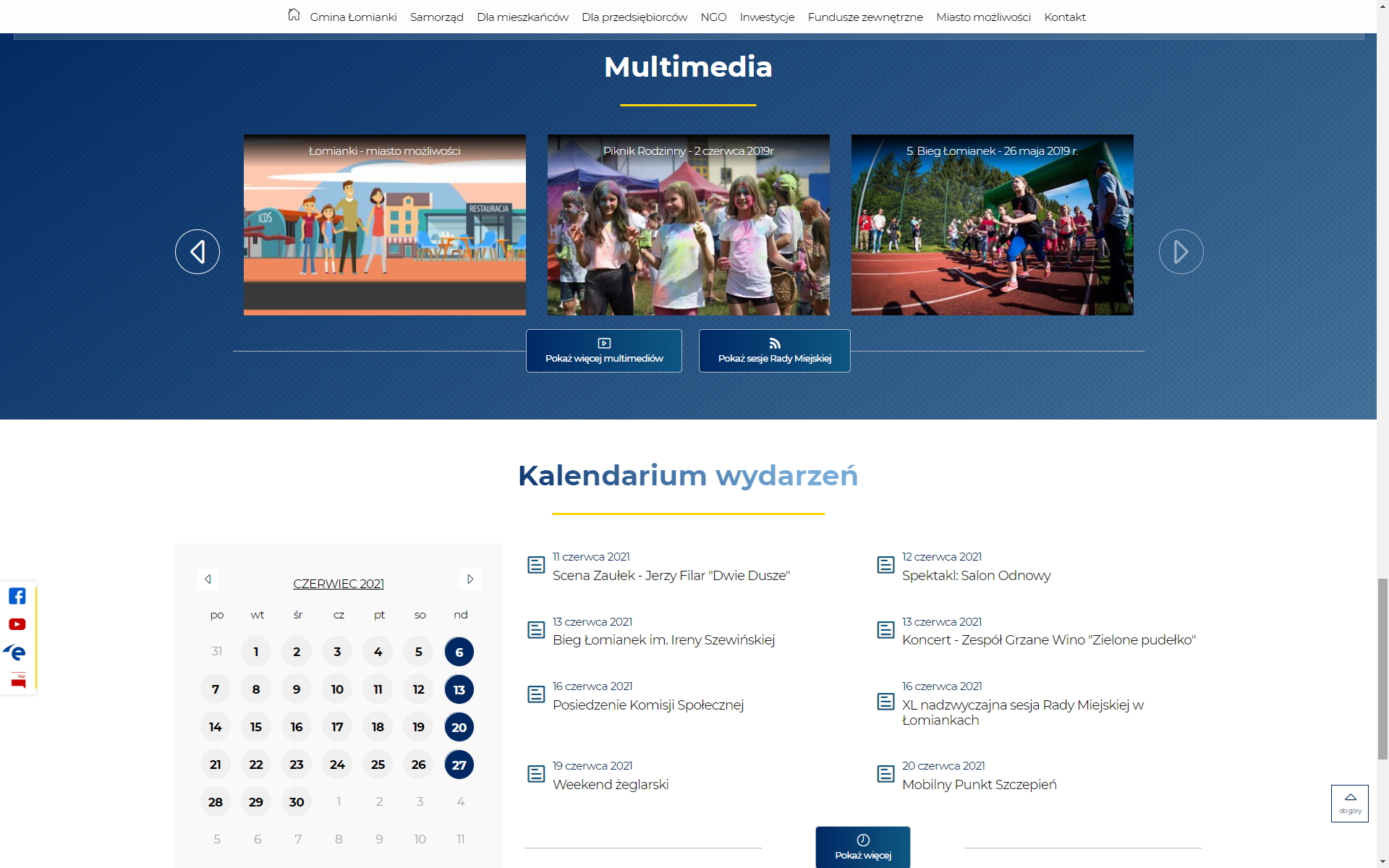Click Pokaż sesje Rady Miejskiej button
This screenshot has height=868, width=1389.
pos(774,351)
